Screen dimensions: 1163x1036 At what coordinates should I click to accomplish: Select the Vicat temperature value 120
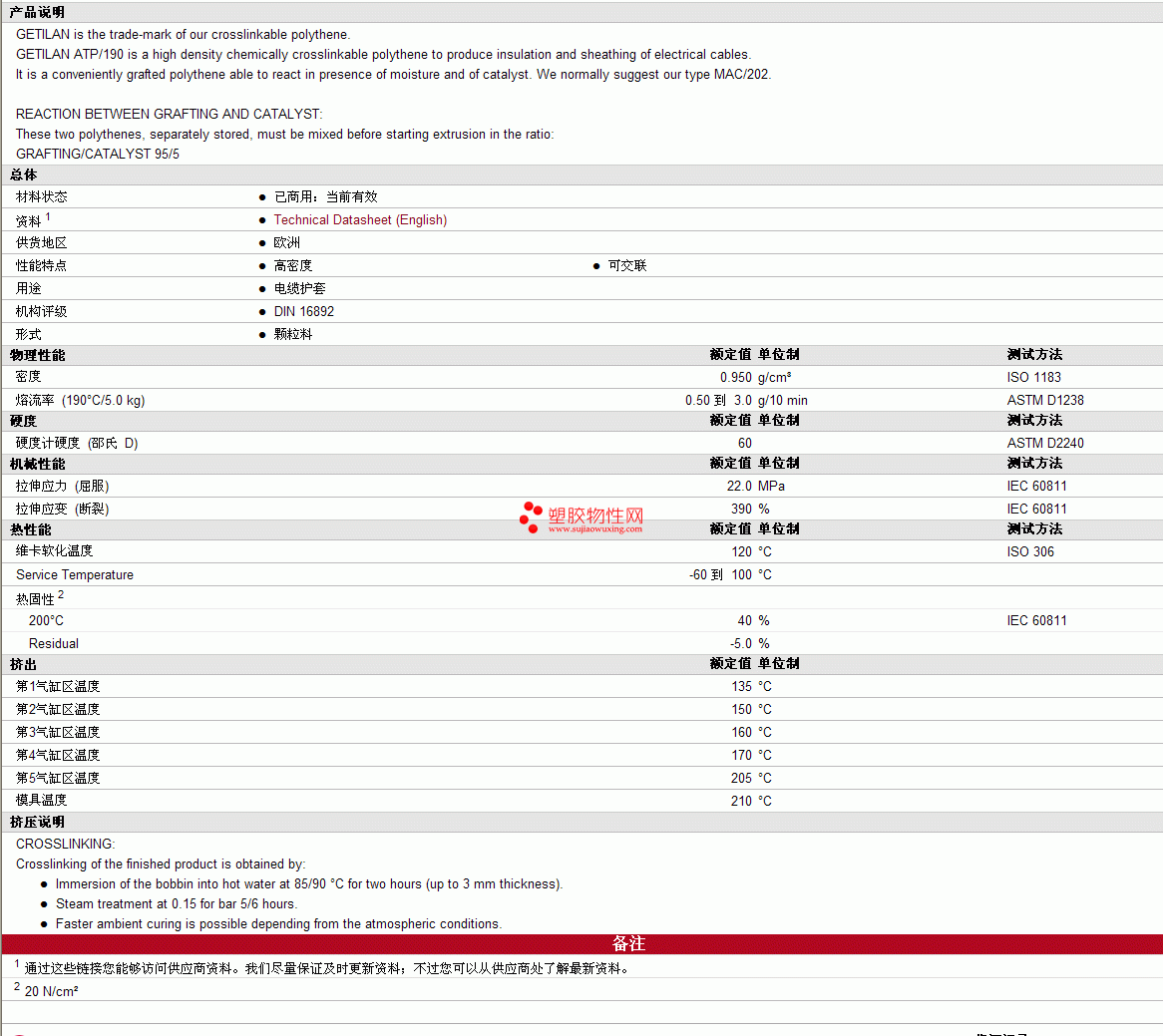coord(742,552)
